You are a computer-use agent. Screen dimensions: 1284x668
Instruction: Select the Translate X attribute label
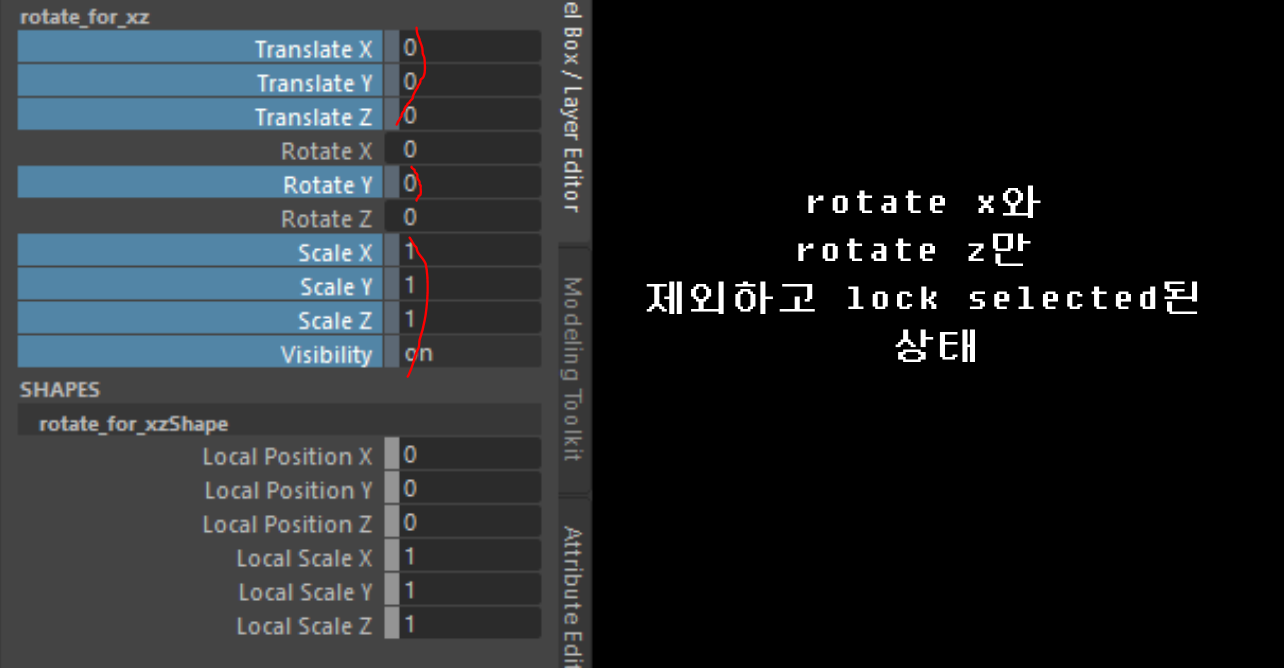[x=313, y=49]
